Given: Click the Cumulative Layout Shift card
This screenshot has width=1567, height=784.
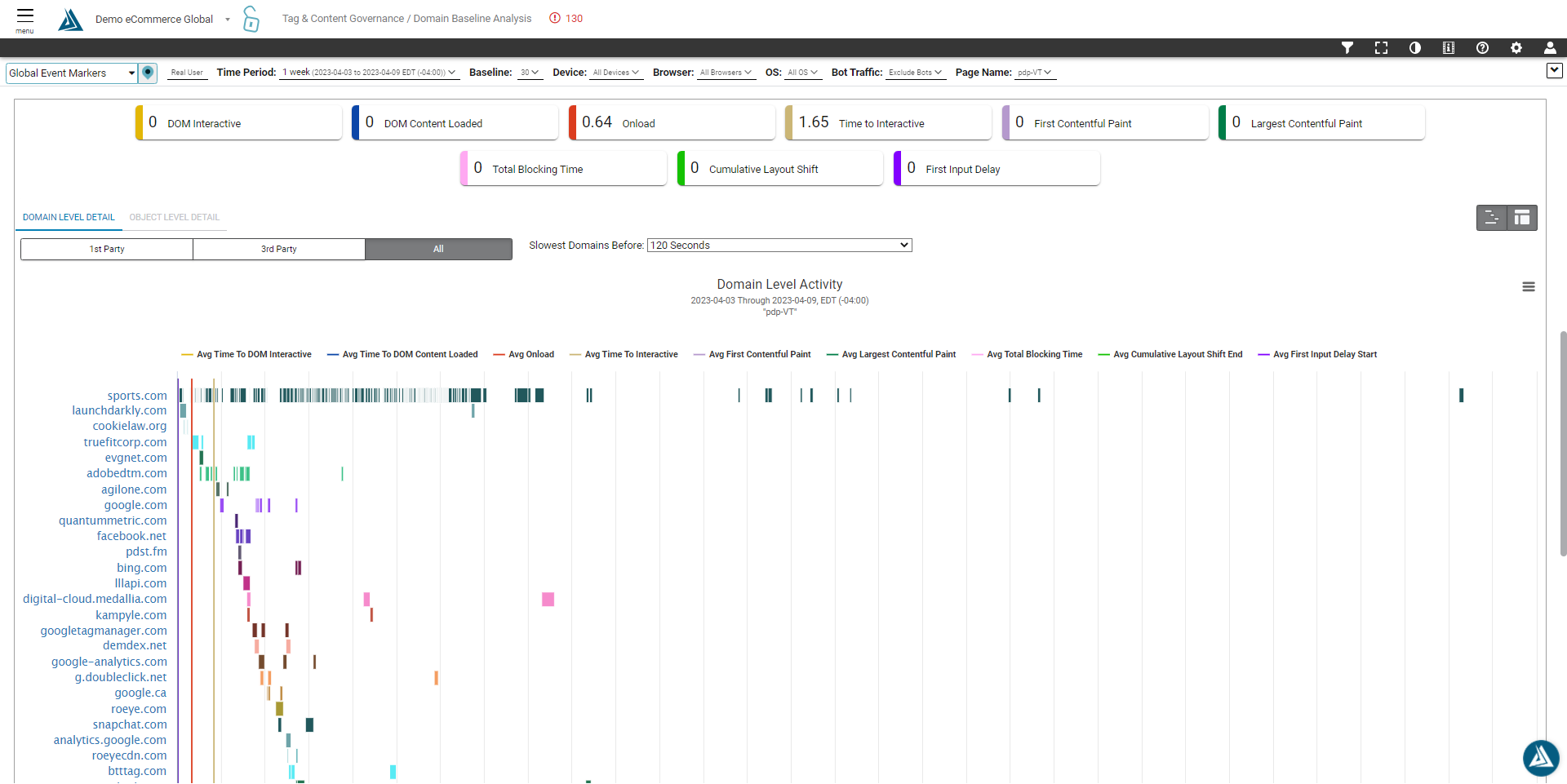Looking at the screenshot, I should pos(780,169).
